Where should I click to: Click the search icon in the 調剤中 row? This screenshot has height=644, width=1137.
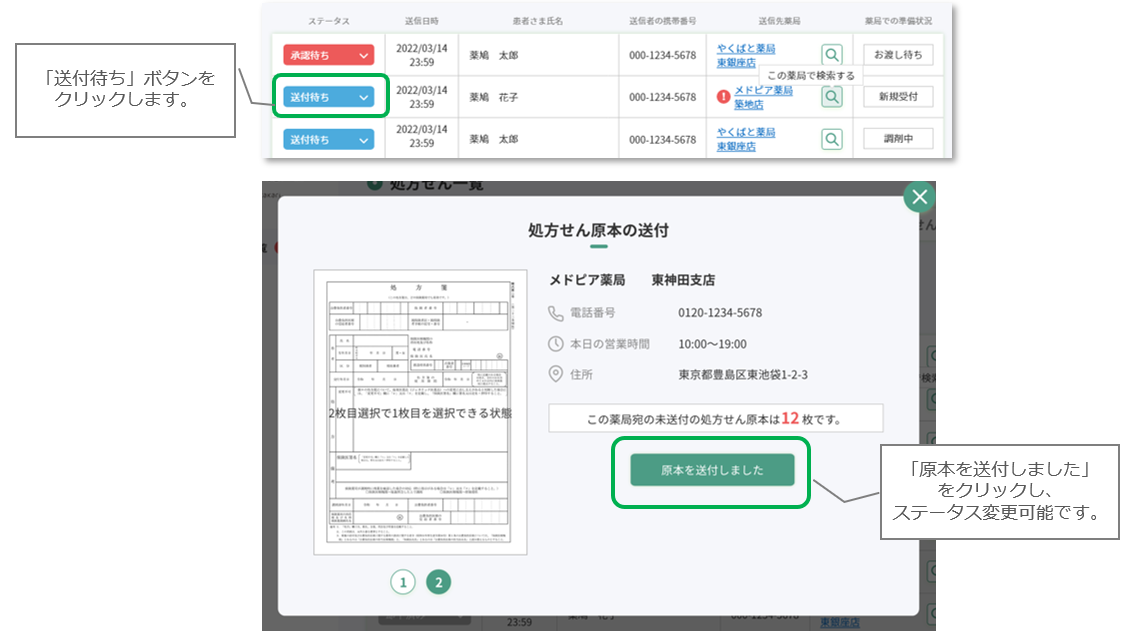click(x=832, y=139)
